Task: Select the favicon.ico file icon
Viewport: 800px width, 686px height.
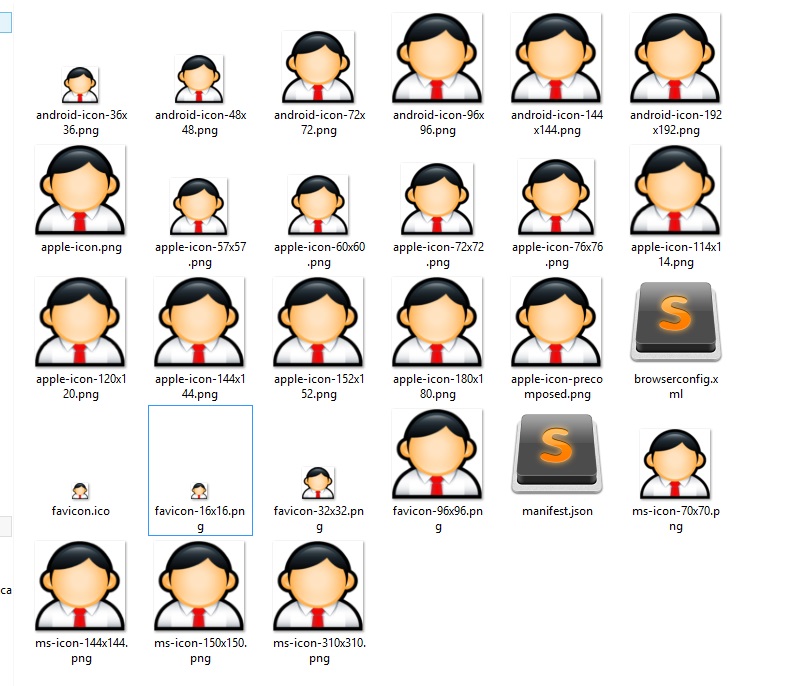Action: (x=80, y=490)
